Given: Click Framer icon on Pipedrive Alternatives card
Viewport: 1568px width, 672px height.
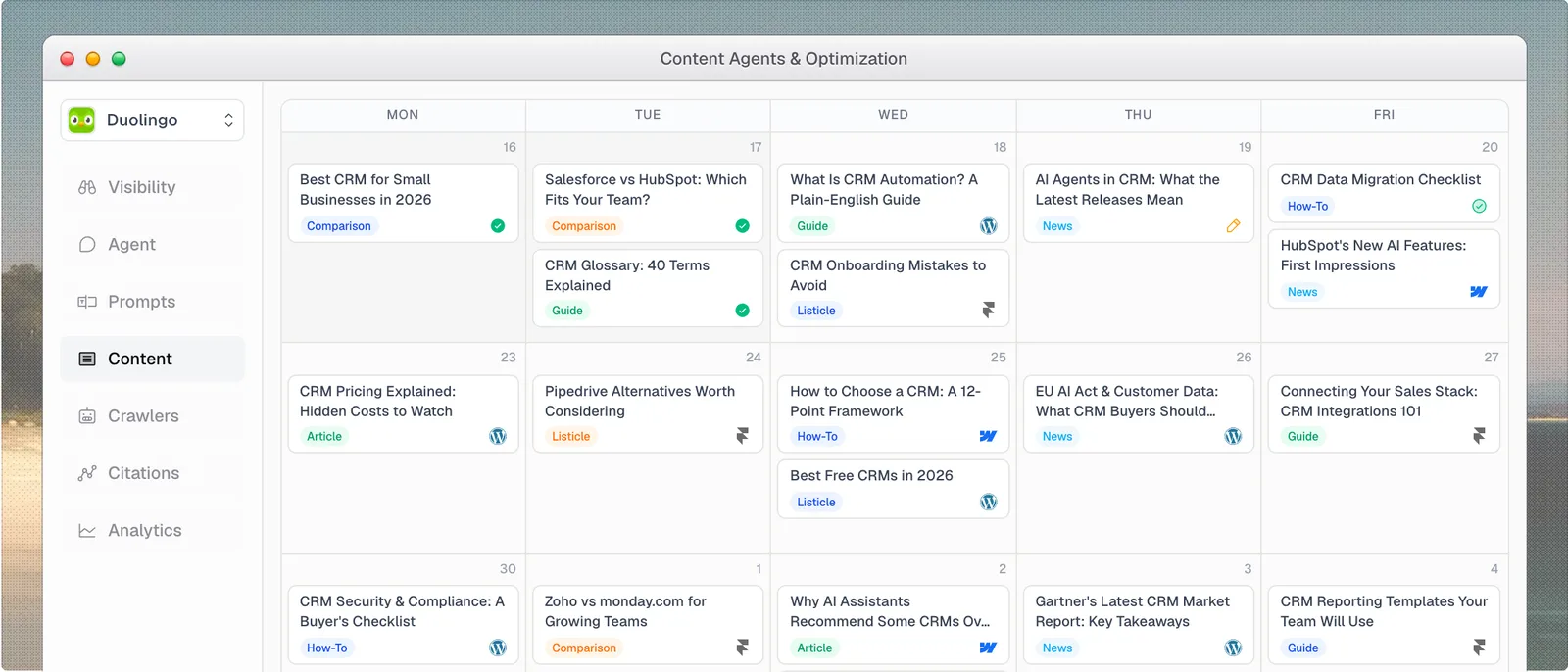Looking at the screenshot, I should pyautogui.click(x=743, y=436).
